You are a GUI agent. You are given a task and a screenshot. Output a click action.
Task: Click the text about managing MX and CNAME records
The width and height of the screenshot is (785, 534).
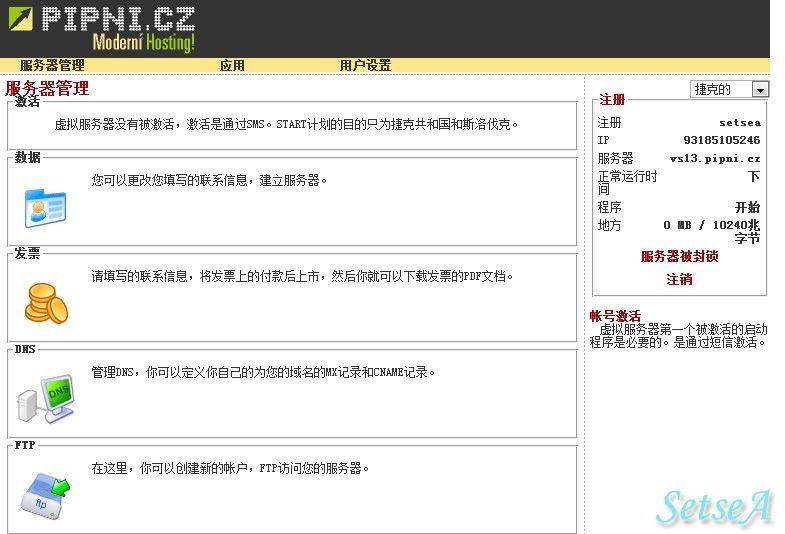tap(263, 372)
